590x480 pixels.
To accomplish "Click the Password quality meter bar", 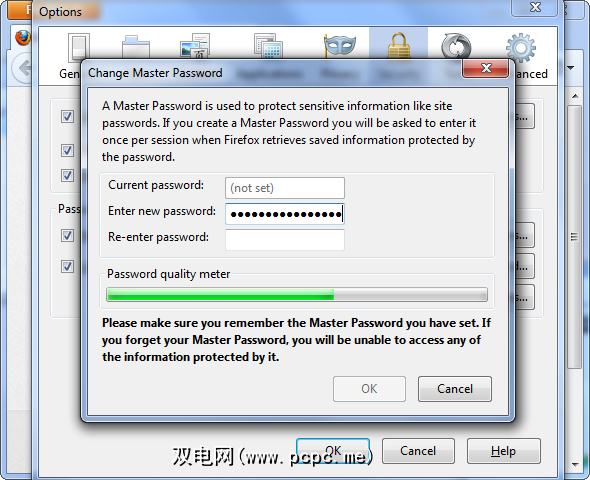I will click(297, 294).
